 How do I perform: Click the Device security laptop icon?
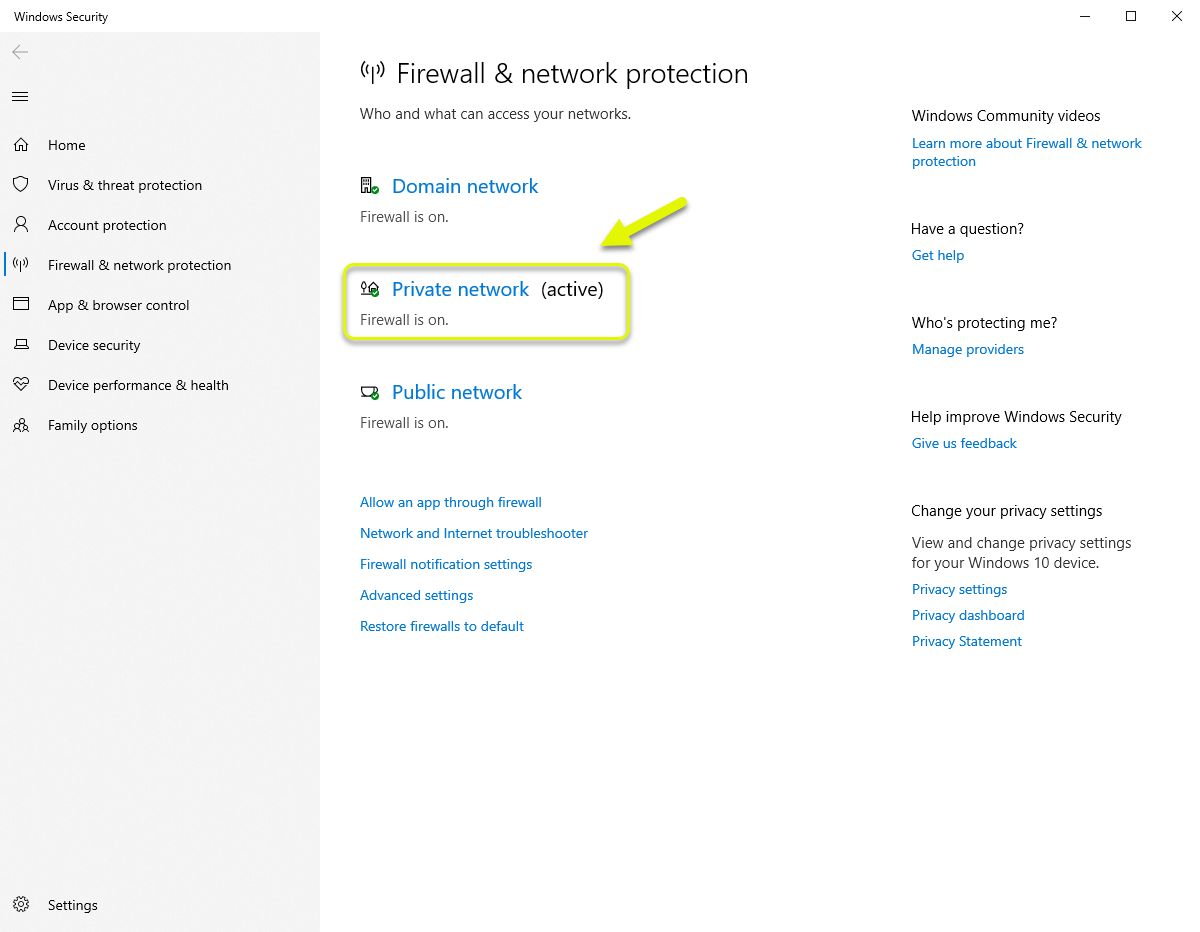(x=20, y=345)
